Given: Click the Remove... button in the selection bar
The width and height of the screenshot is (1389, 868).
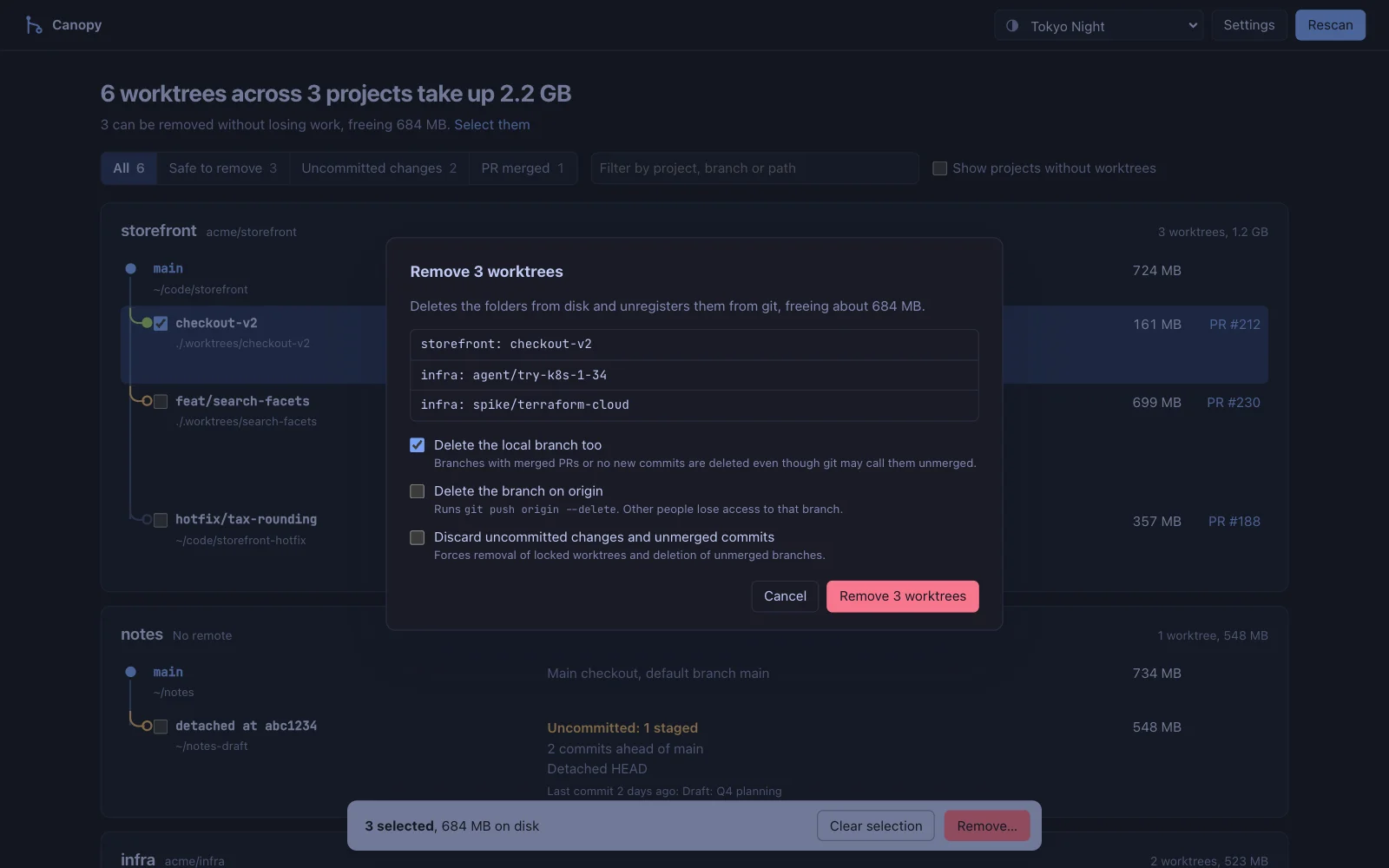Looking at the screenshot, I should (987, 825).
